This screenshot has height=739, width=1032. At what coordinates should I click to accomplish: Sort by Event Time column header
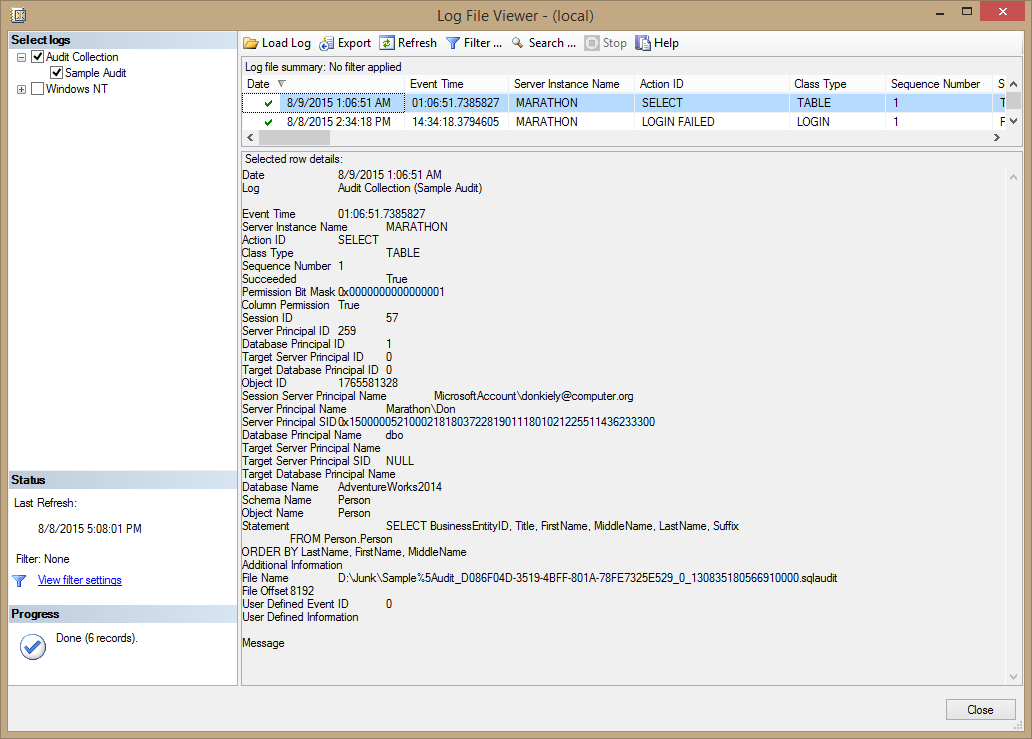[x=456, y=84]
